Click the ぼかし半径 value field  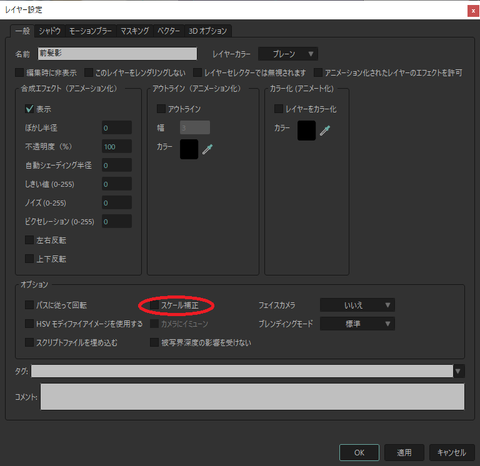pos(117,128)
